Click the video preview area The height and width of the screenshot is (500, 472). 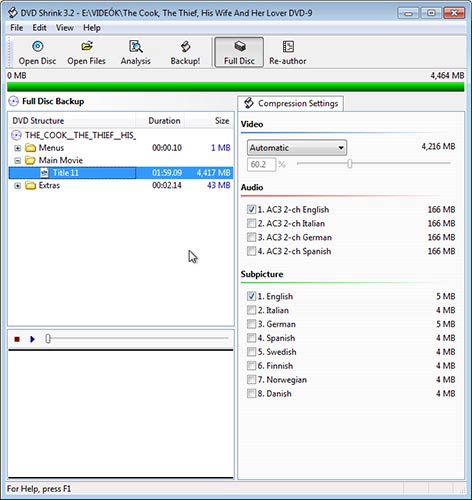click(121, 414)
